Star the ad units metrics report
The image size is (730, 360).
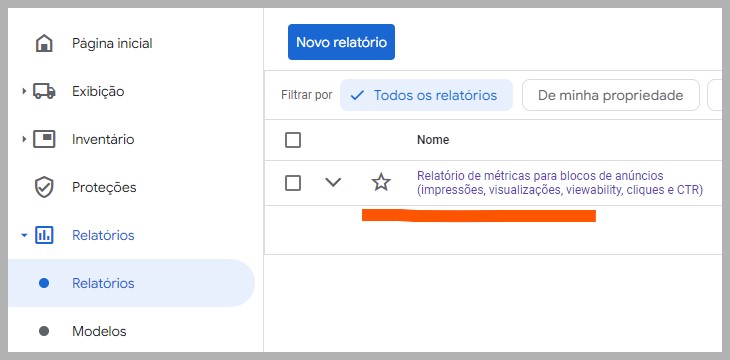[x=381, y=182]
